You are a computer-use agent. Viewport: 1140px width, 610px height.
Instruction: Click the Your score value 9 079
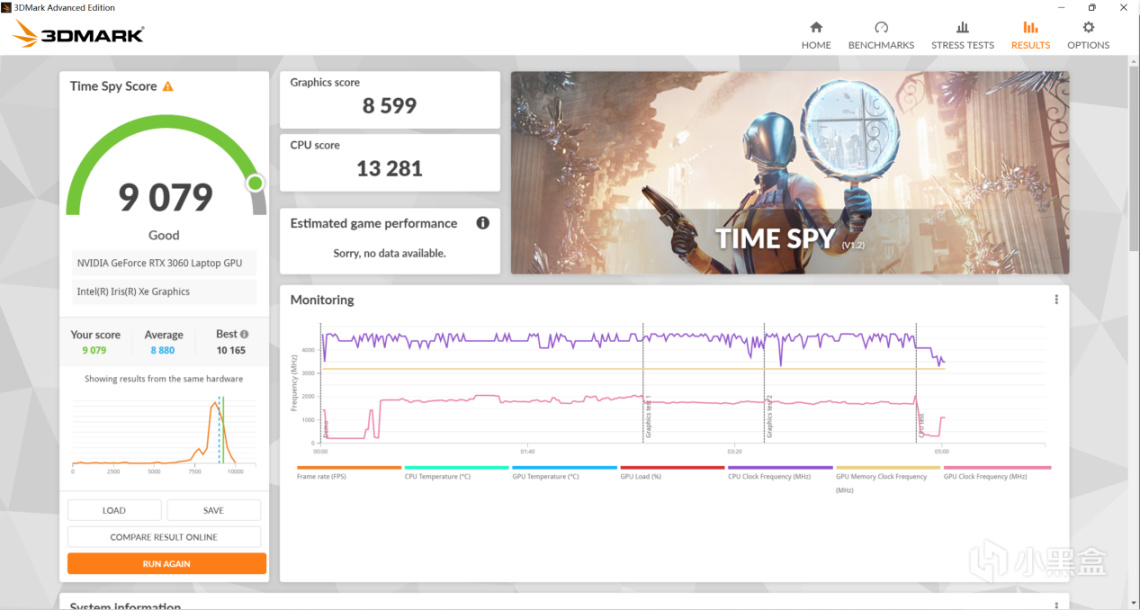click(x=94, y=350)
